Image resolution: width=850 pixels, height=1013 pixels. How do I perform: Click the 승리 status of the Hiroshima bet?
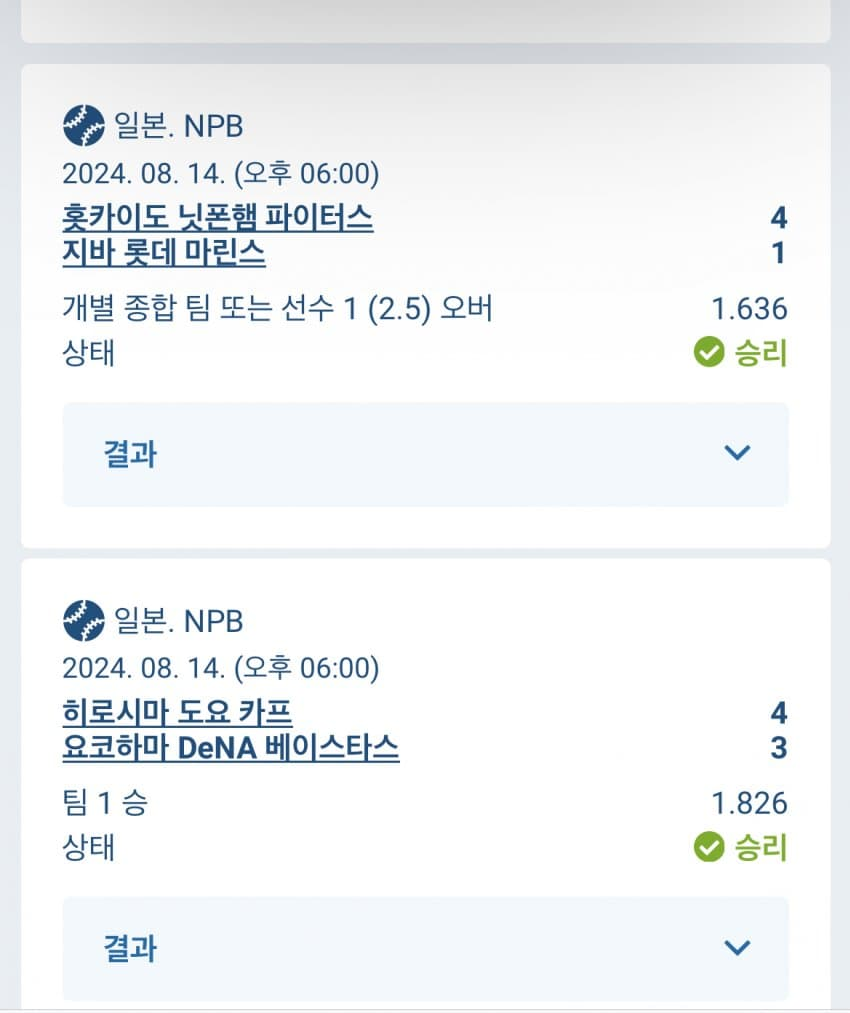click(761, 848)
